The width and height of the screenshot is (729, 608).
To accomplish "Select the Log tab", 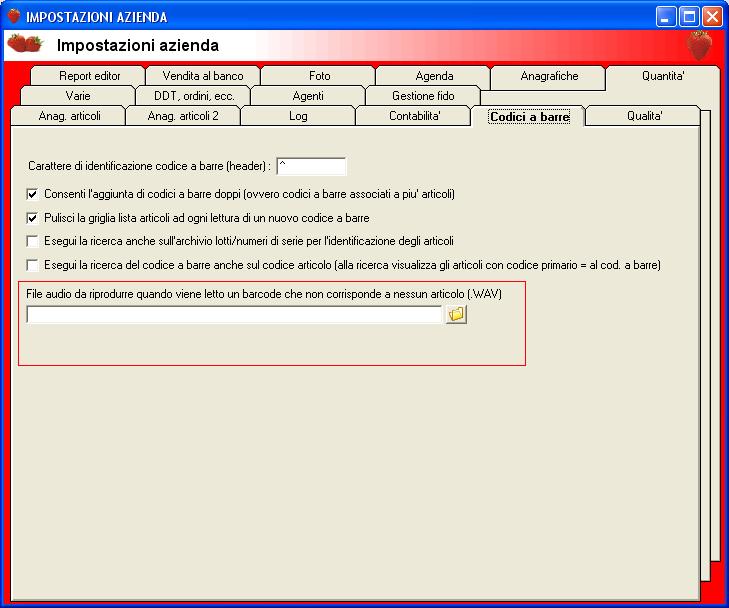I will [x=298, y=116].
